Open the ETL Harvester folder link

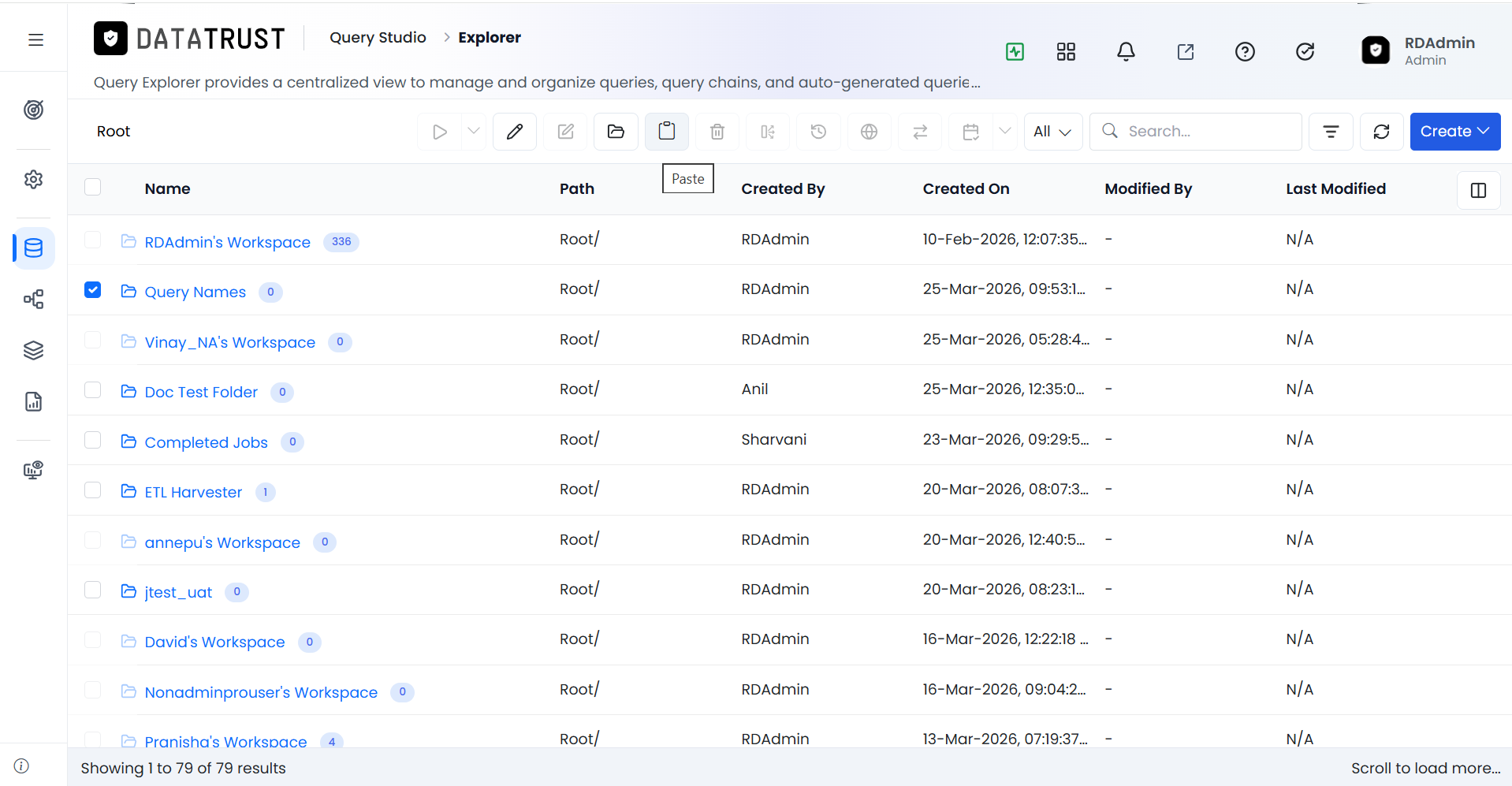tap(193, 492)
